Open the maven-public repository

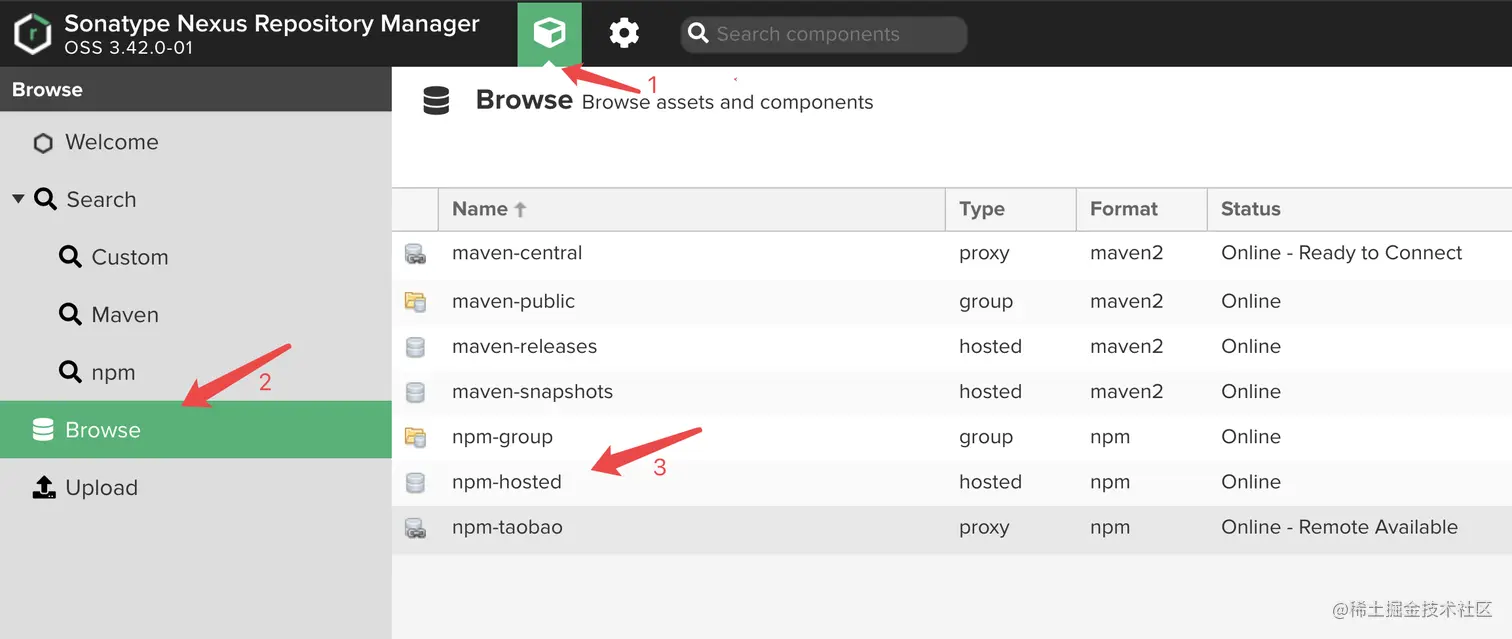point(513,301)
